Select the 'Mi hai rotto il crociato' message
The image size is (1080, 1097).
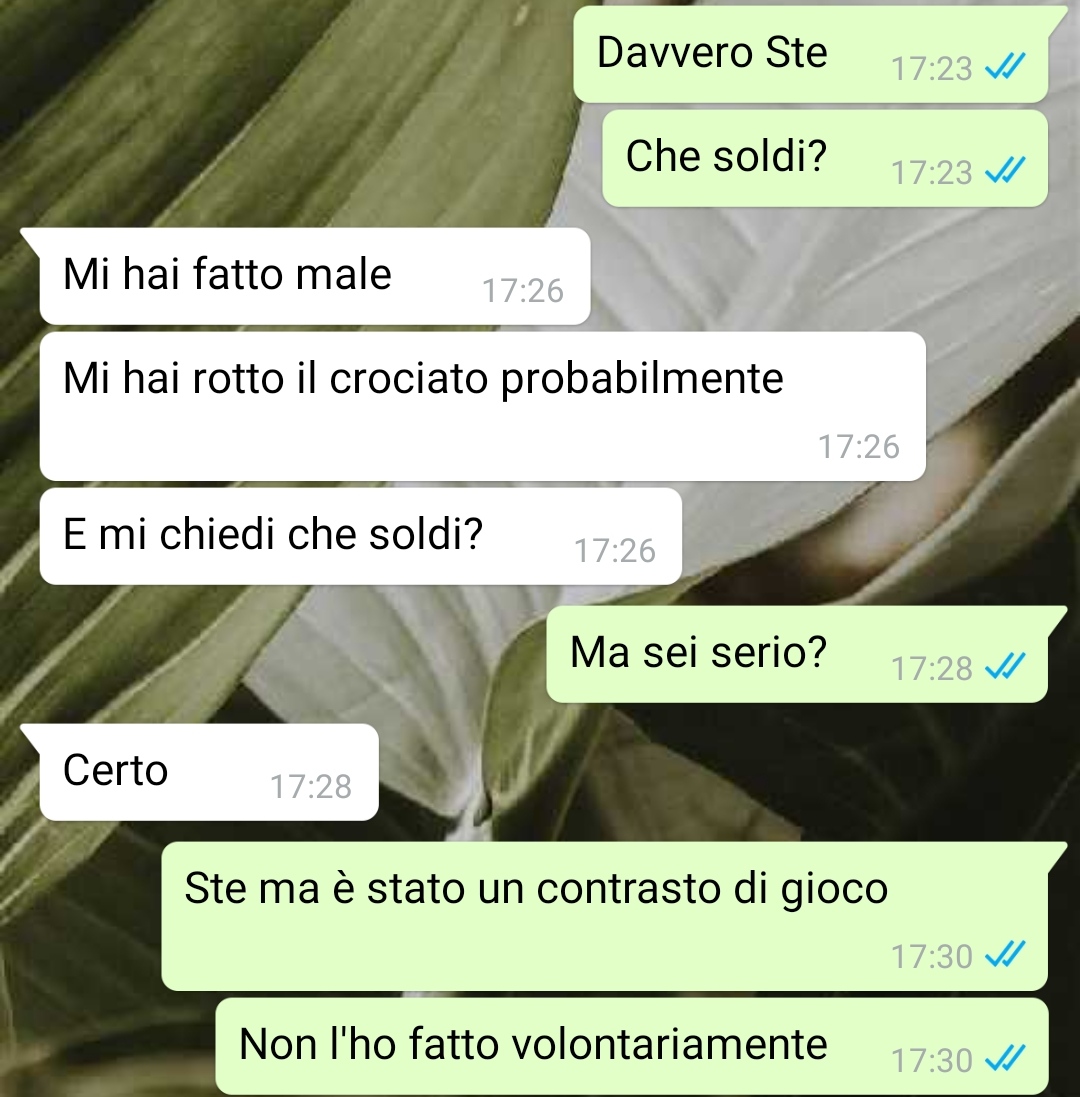[483, 406]
